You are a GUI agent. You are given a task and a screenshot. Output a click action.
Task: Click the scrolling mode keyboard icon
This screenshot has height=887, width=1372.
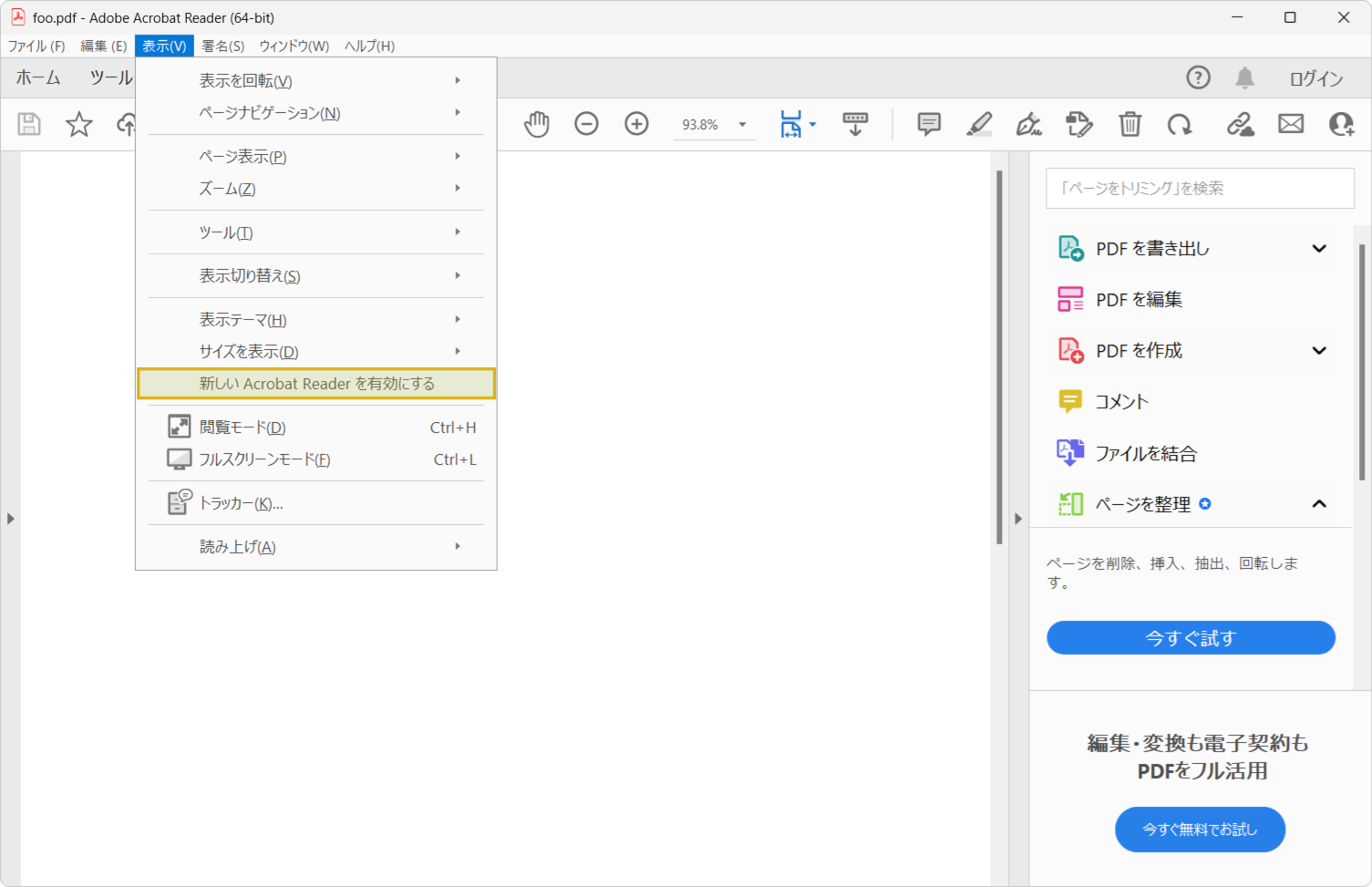[x=855, y=124]
